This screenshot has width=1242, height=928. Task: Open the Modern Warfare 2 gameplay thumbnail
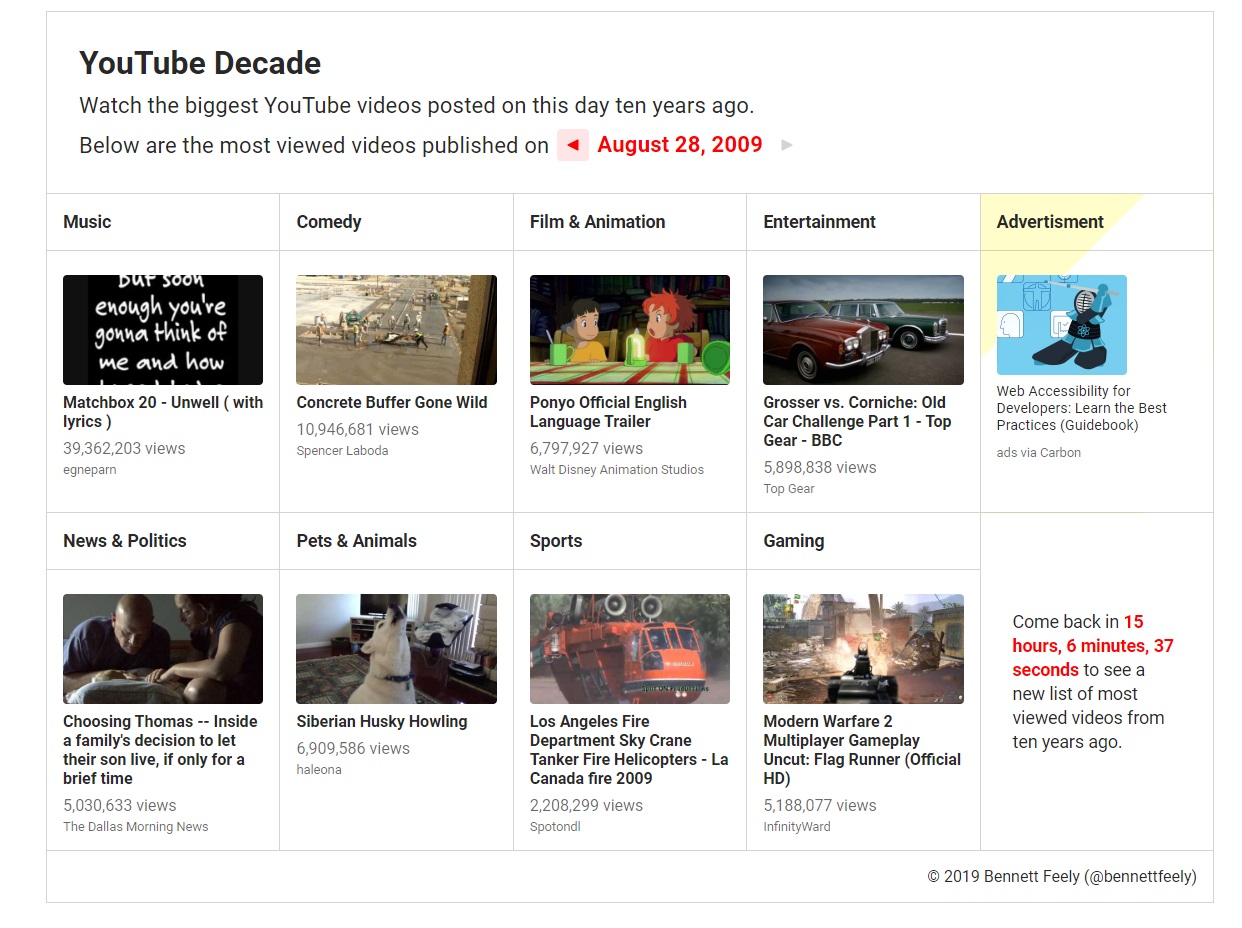863,649
